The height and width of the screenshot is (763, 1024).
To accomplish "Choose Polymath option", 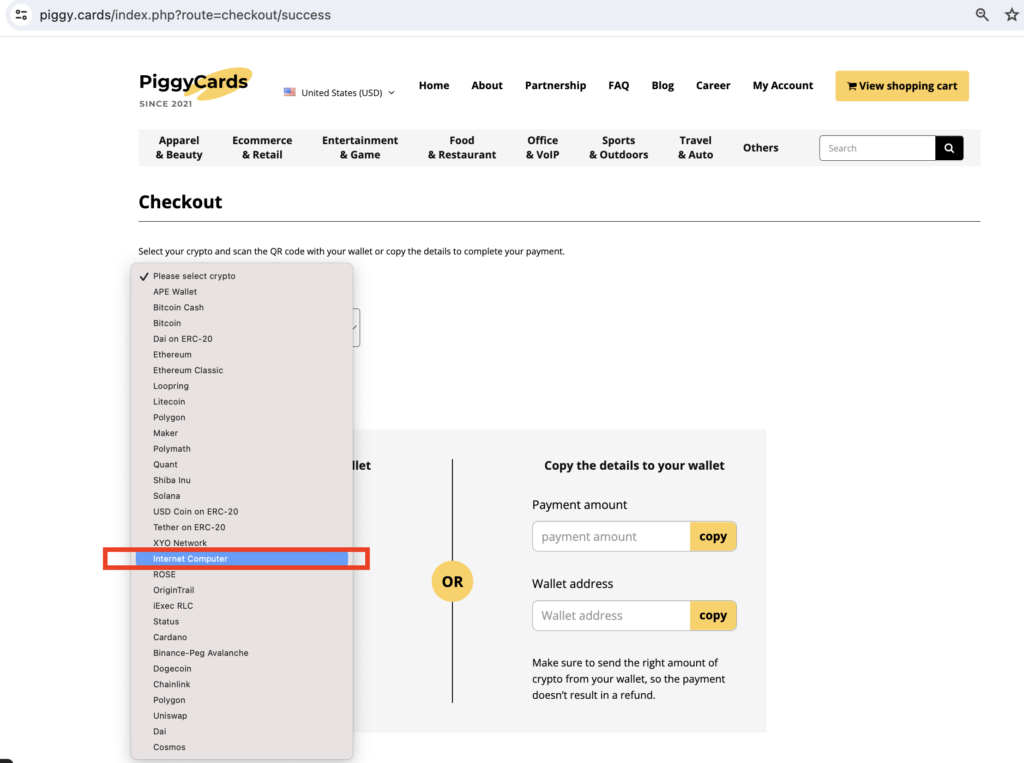I will click(x=242, y=449).
